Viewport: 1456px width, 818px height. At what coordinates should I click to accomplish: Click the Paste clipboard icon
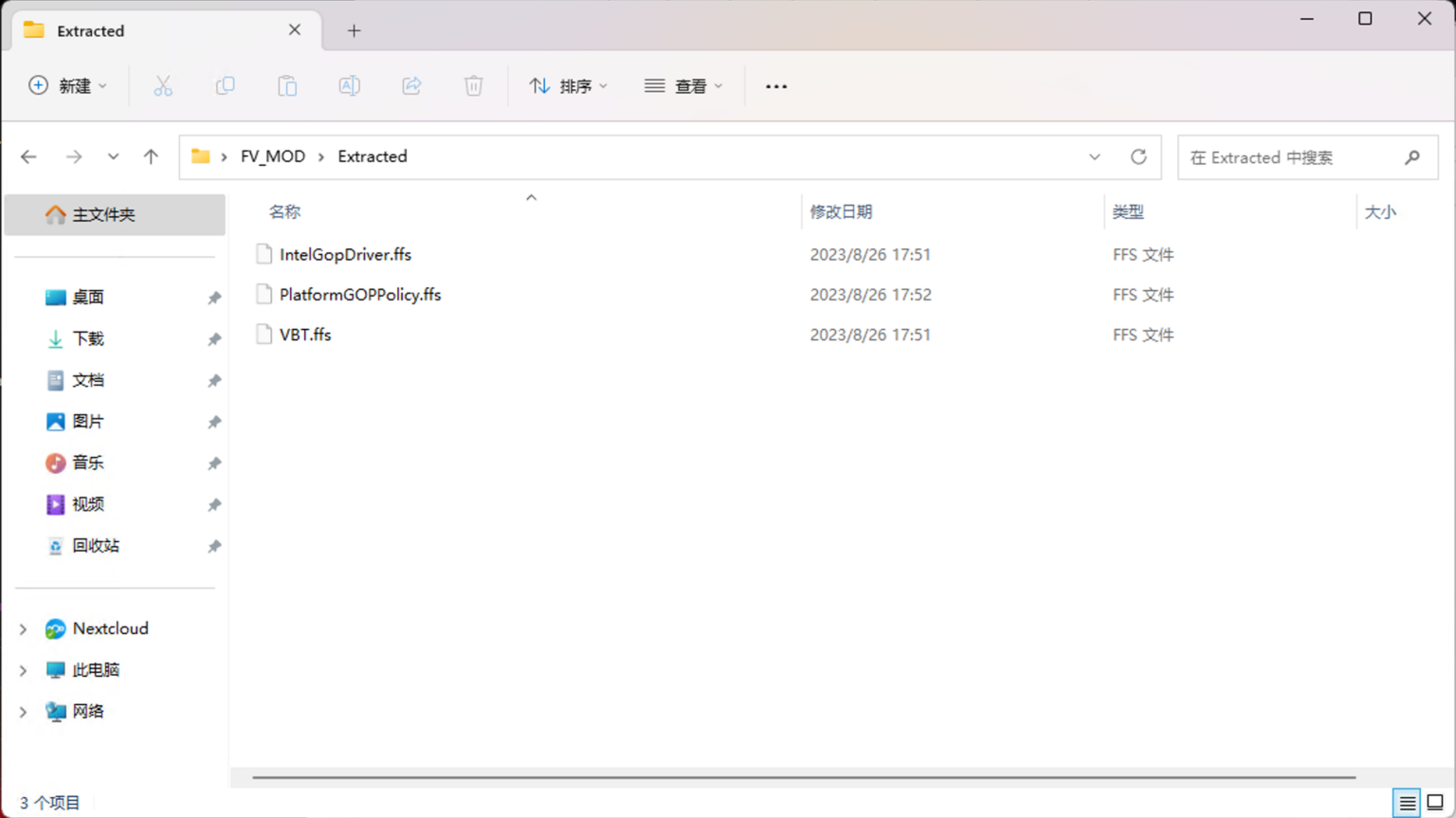point(287,86)
